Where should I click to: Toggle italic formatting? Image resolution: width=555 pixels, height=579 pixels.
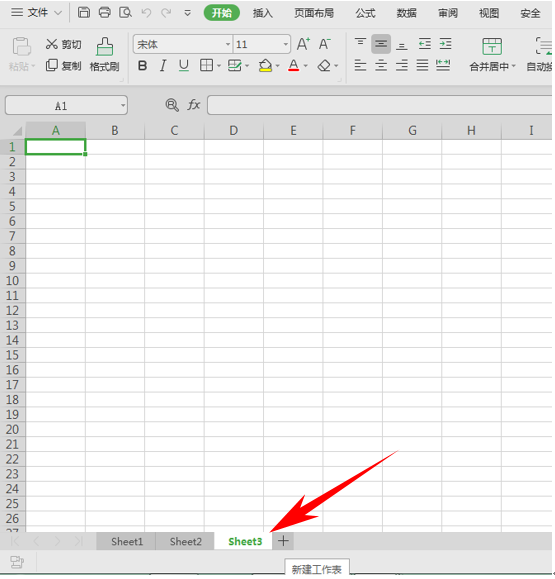163,66
